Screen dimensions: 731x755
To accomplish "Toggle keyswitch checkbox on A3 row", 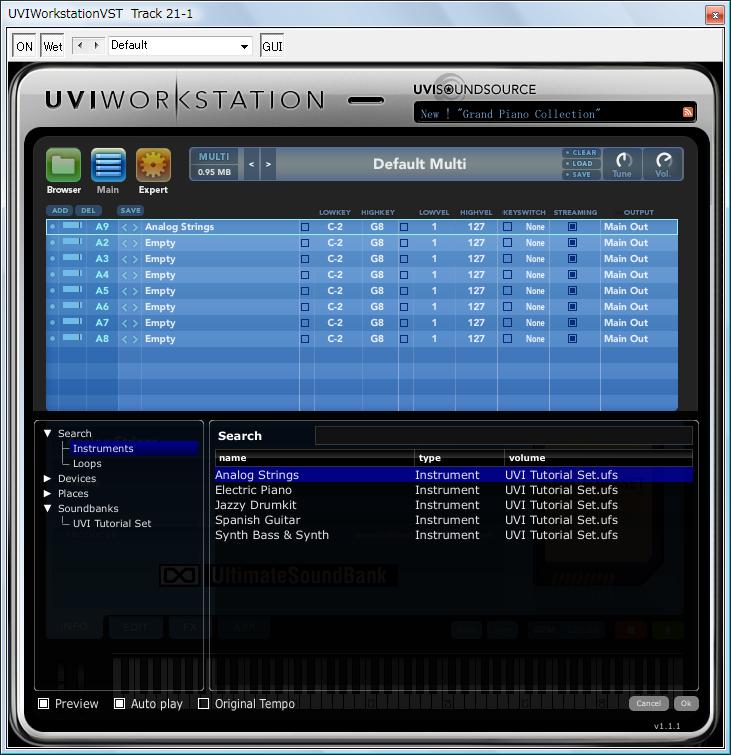I will [508, 259].
